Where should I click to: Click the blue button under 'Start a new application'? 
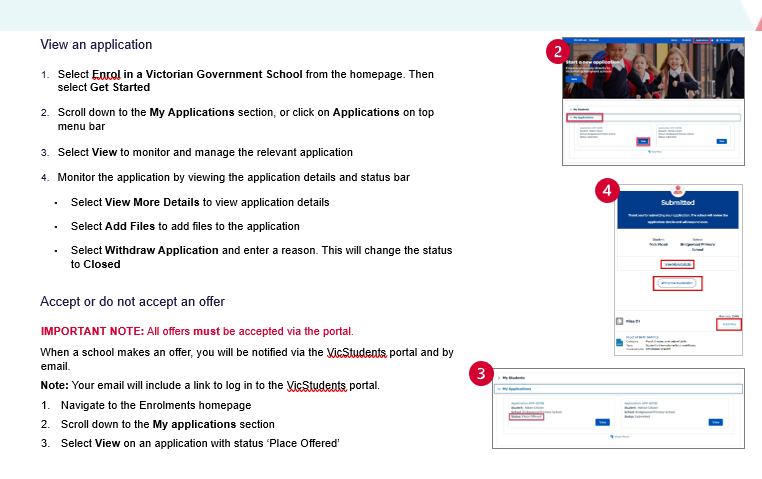[574, 79]
